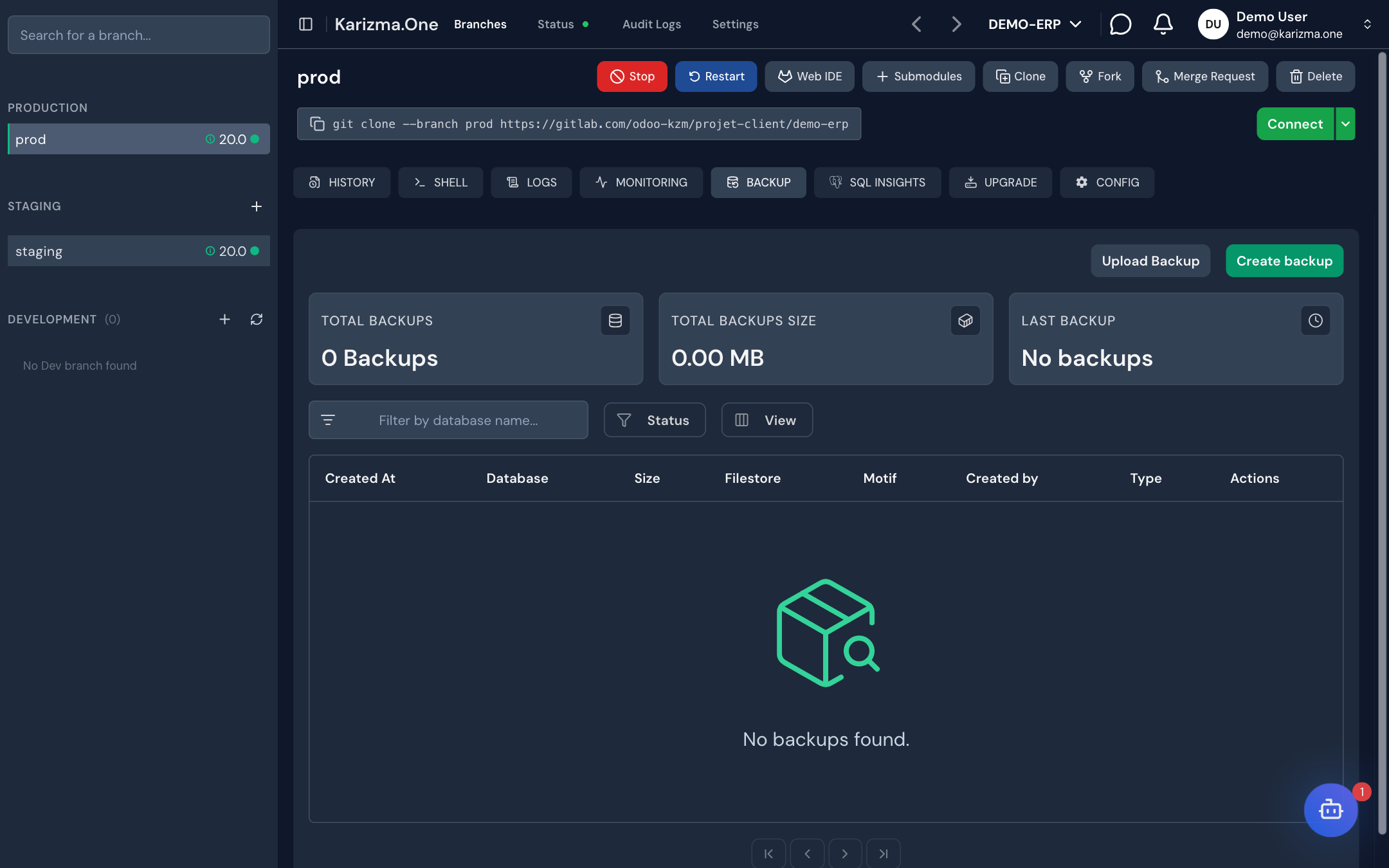The image size is (1389, 868).
Task: Toggle the sidebar panel icon
Action: 306,24
